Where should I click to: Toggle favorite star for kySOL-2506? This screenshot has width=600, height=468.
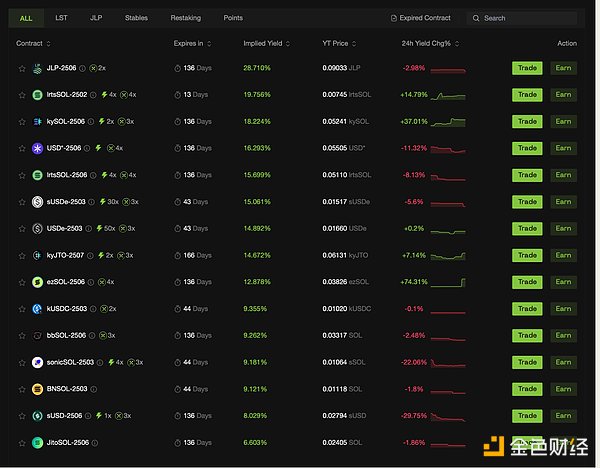(22, 122)
